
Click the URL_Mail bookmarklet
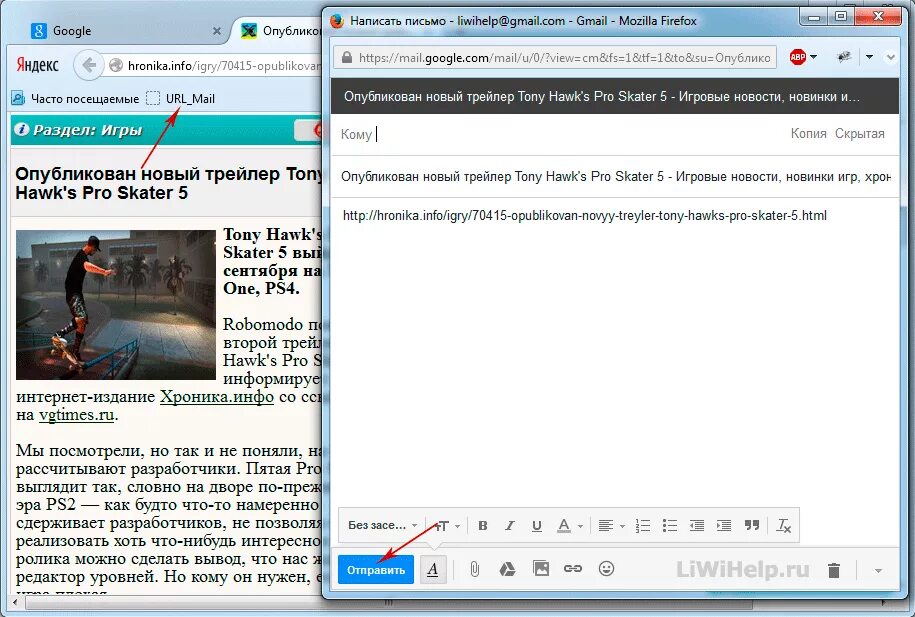tap(181, 99)
